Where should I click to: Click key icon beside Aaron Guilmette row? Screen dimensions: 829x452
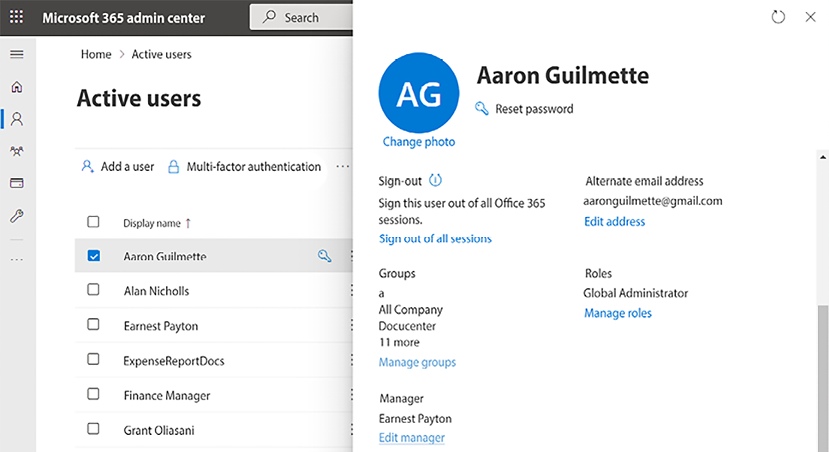click(324, 257)
